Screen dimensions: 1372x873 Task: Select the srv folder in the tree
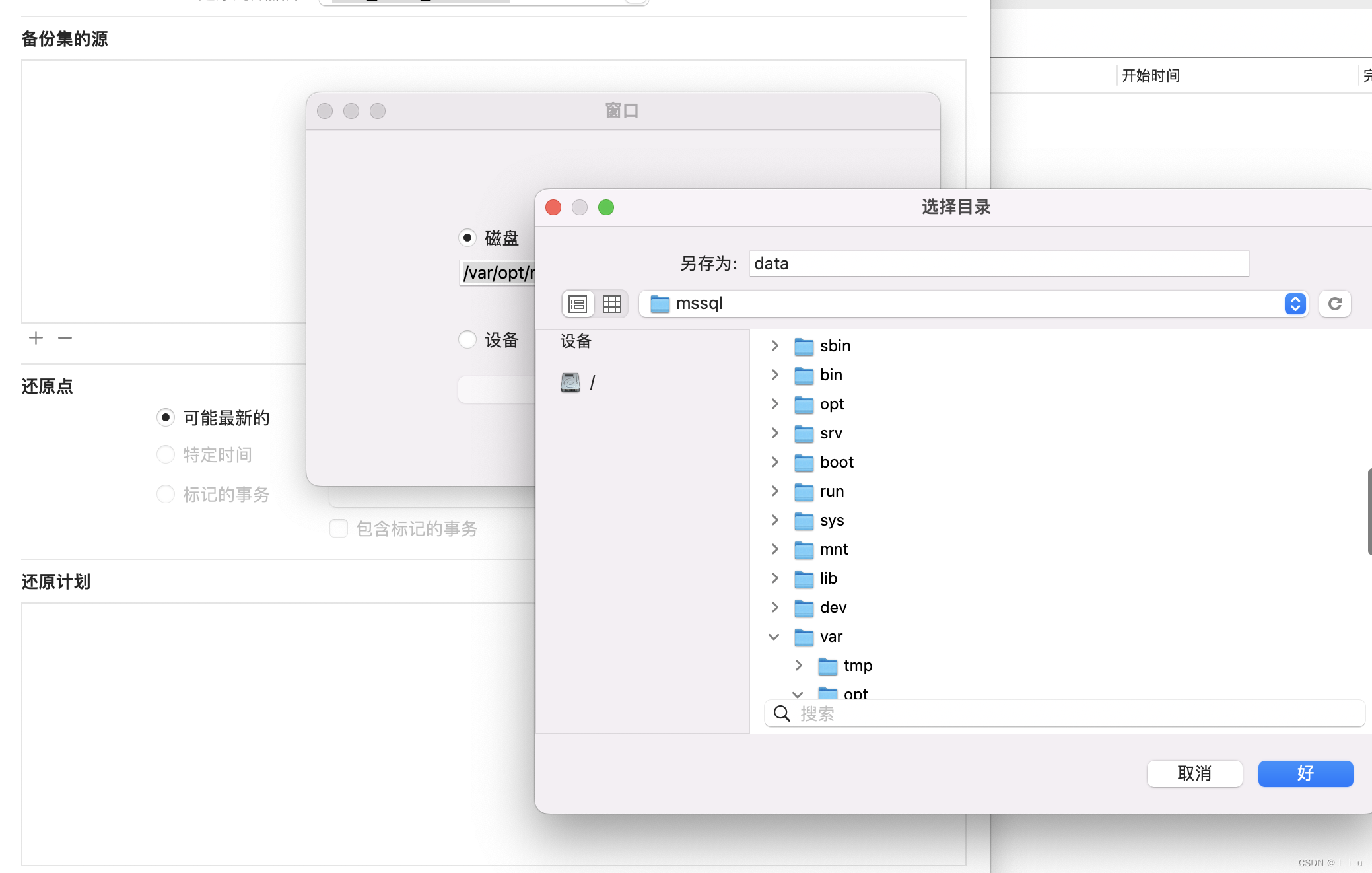pyautogui.click(x=831, y=433)
